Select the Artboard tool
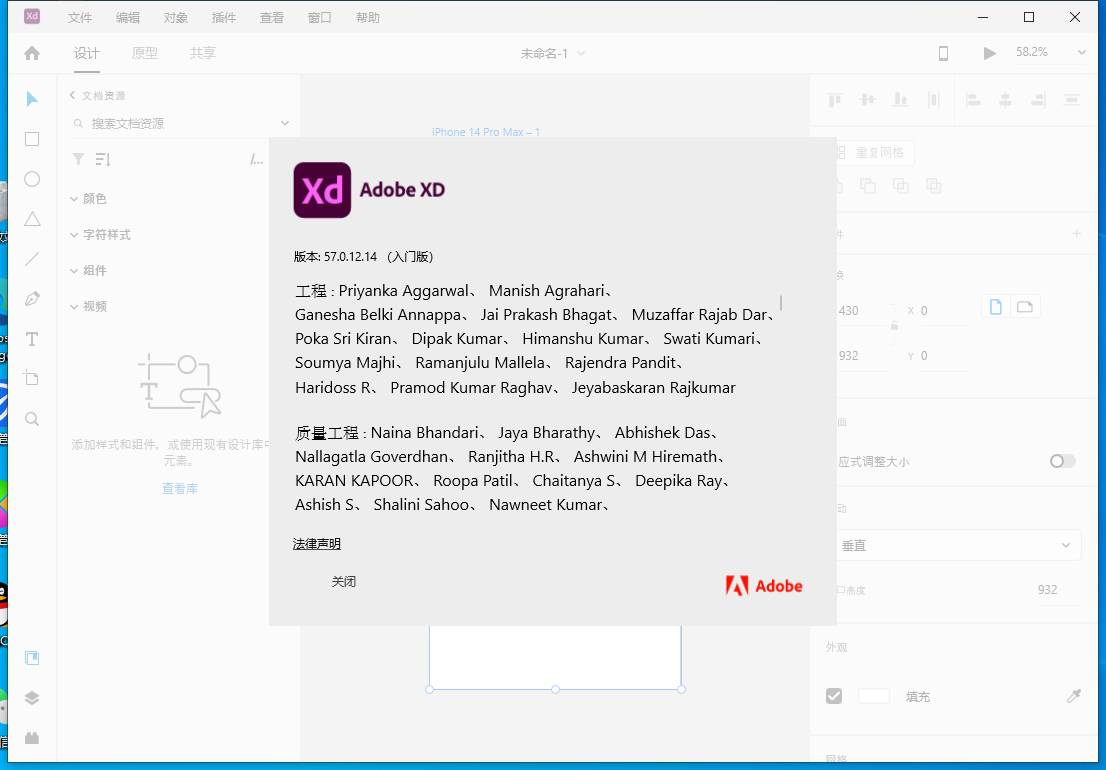The width and height of the screenshot is (1106, 770). pos(31,379)
